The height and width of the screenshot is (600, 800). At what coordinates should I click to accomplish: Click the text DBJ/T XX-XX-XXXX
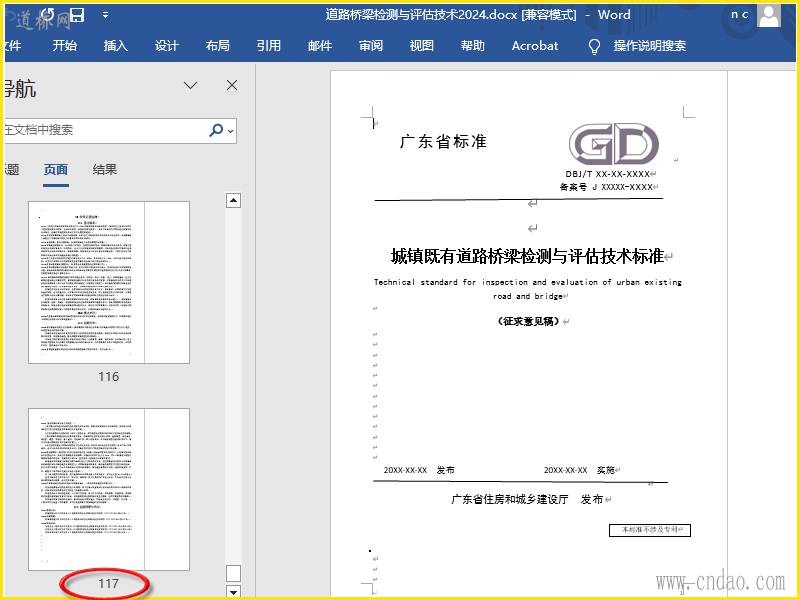608,174
